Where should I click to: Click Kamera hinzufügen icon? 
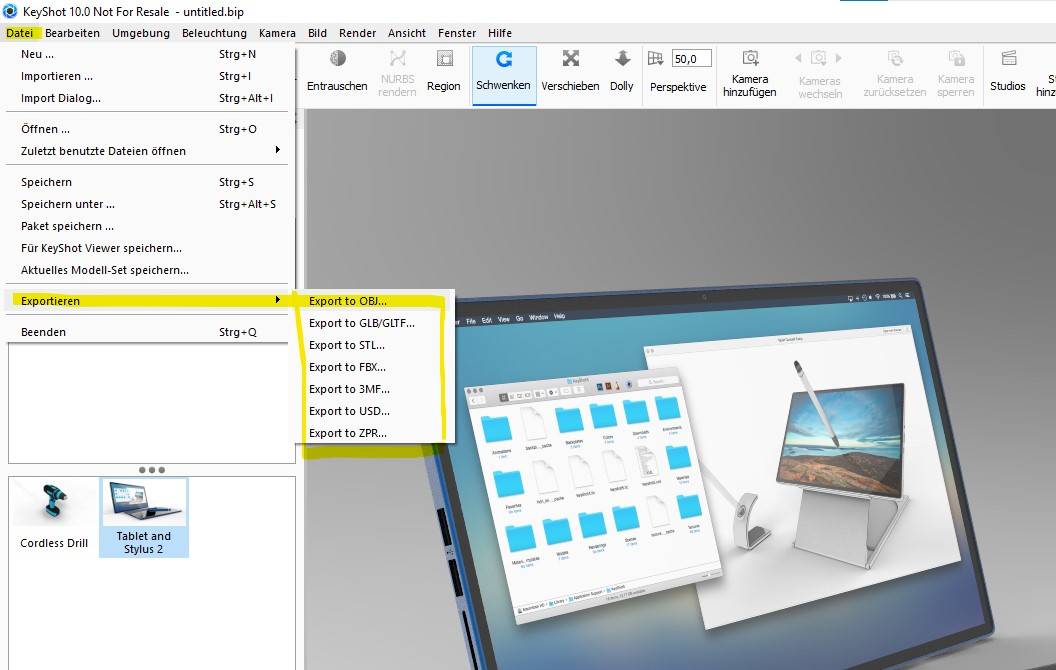pyautogui.click(x=750, y=58)
